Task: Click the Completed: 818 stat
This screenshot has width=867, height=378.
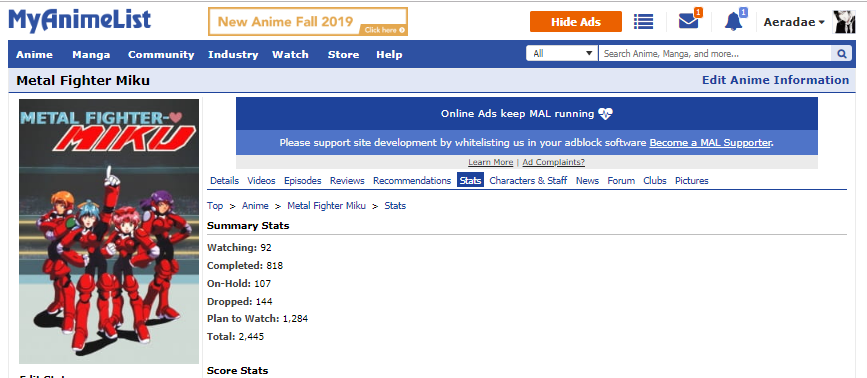Action: (245, 266)
